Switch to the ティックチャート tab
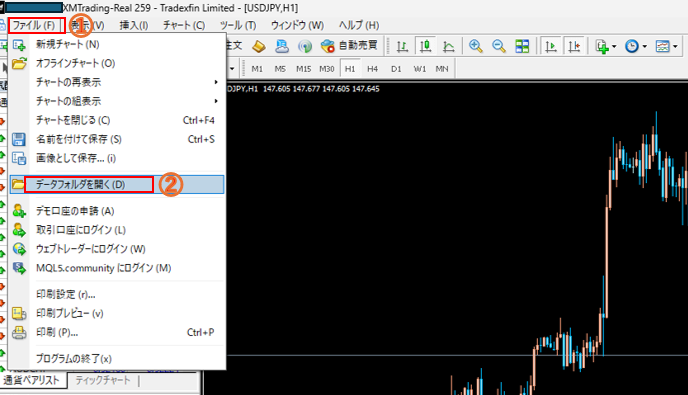Viewport: 688px width, 395px height. (103, 380)
